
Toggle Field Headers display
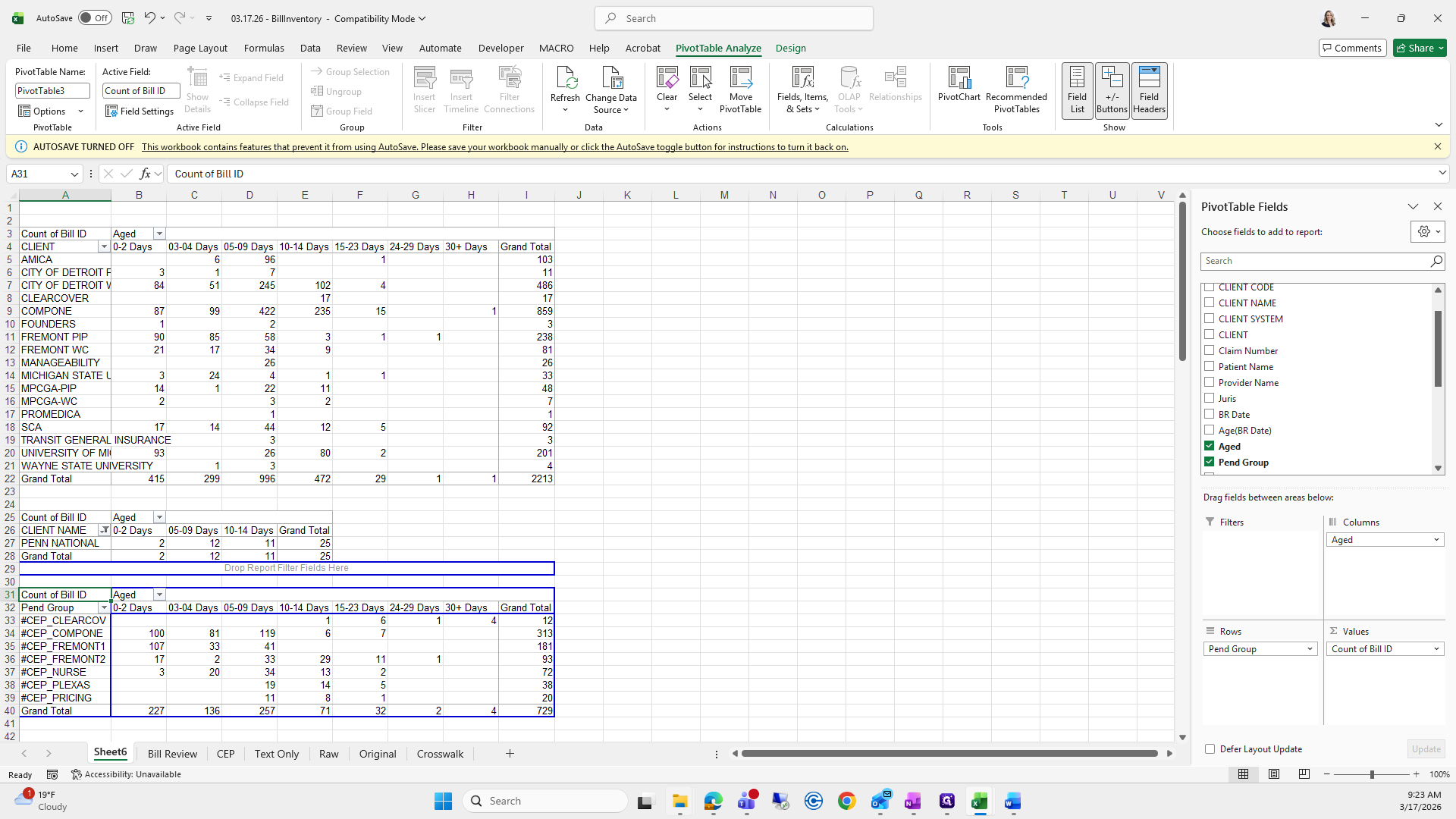(1149, 89)
